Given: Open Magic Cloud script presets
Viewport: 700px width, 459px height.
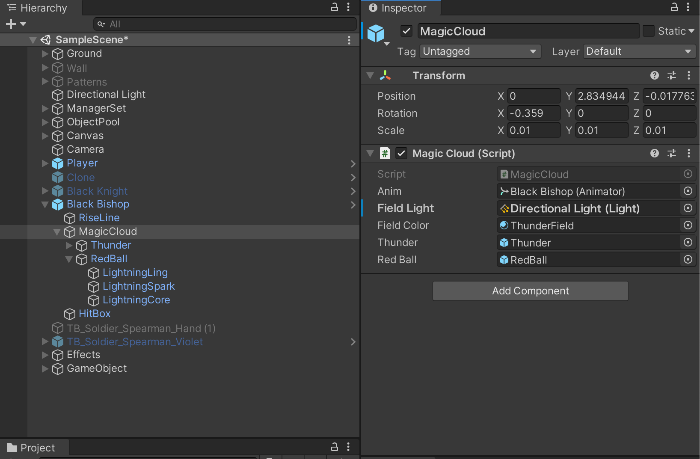Looking at the screenshot, I should point(671,154).
